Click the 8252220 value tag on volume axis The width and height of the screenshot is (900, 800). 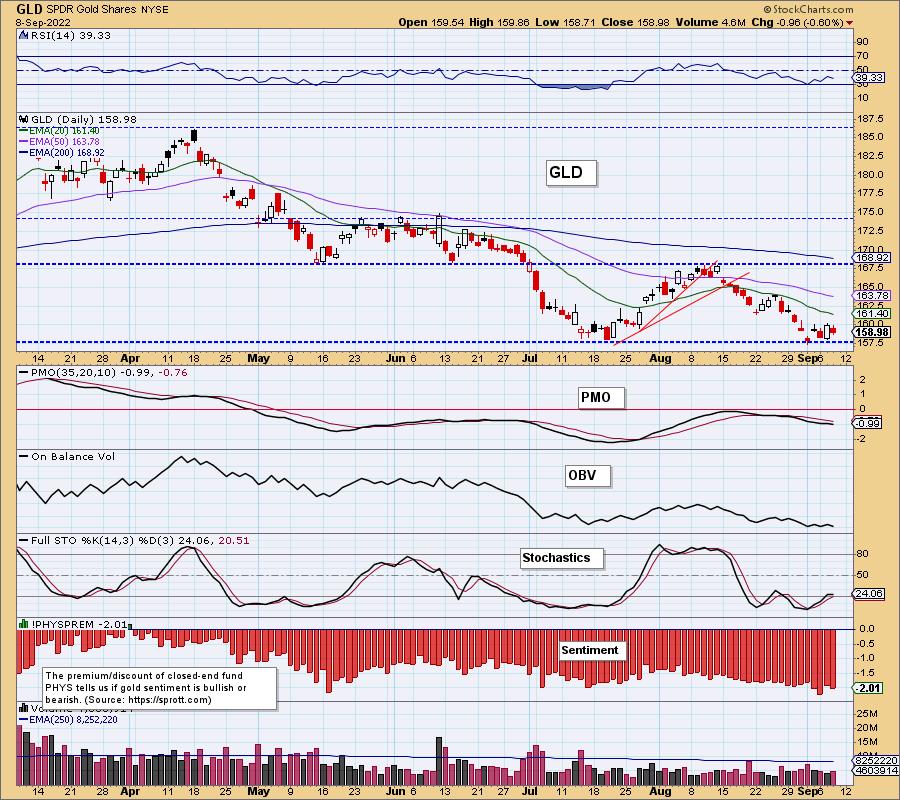point(875,760)
